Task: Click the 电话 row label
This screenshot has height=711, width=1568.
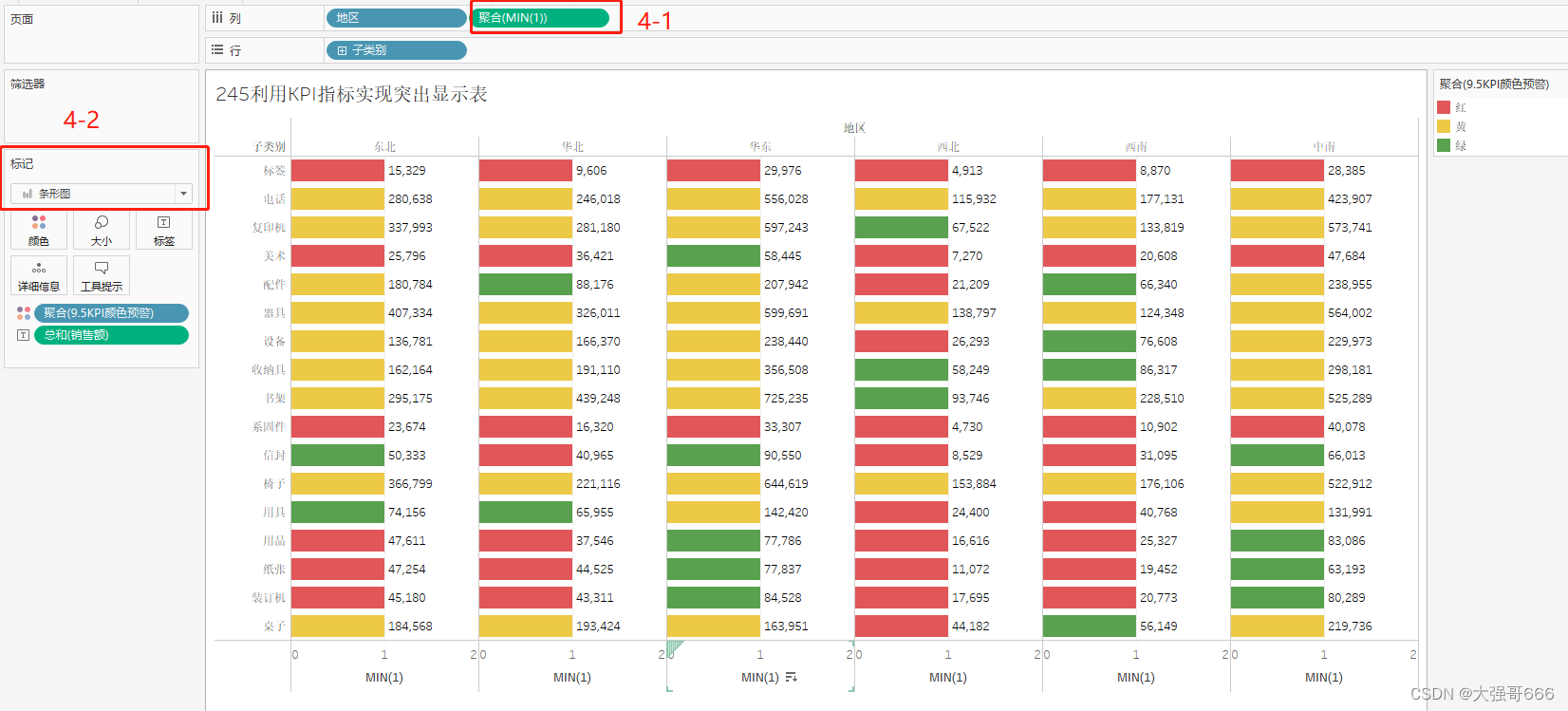Action: tap(274, 198)
